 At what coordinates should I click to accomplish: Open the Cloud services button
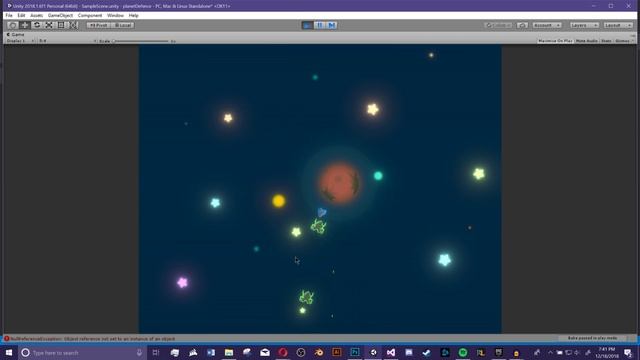click(522, 25)
